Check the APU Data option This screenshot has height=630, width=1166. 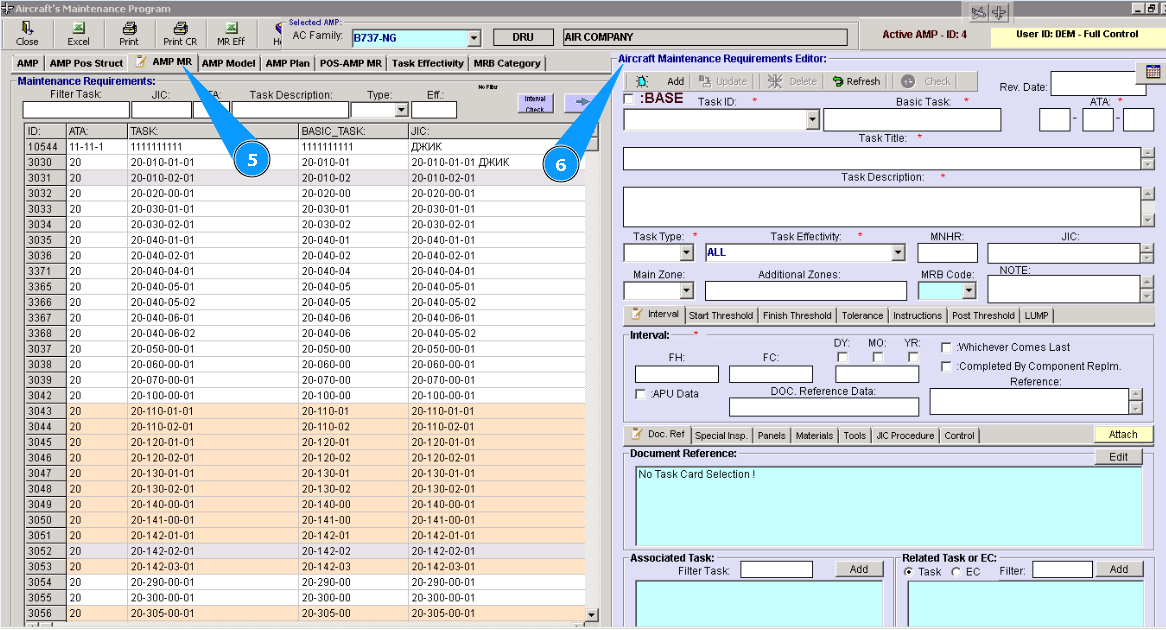point(640,394)
